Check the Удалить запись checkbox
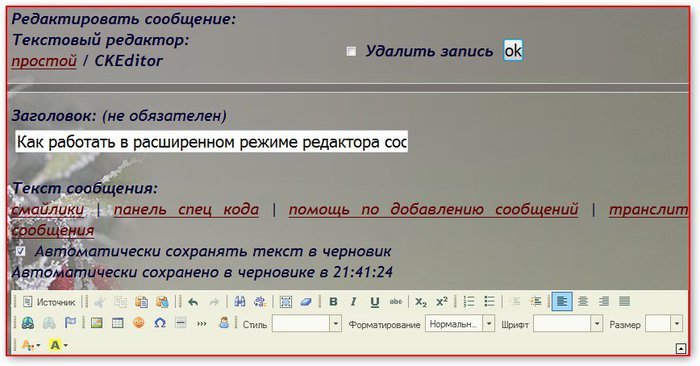The image size is (700, 366). (x=351, y=51)
